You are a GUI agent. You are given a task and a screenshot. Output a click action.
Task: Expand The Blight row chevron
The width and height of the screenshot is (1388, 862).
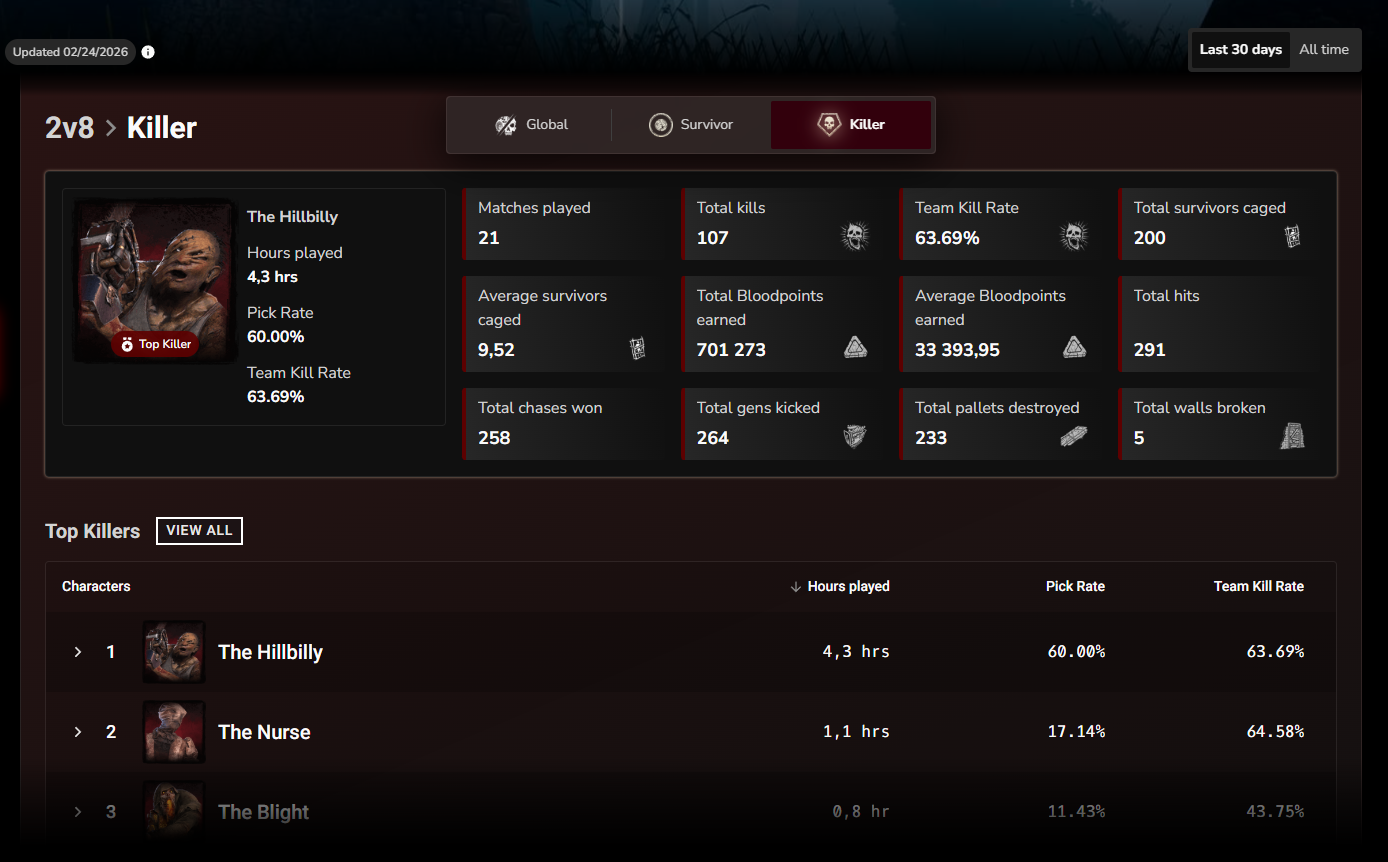(78, 812)
